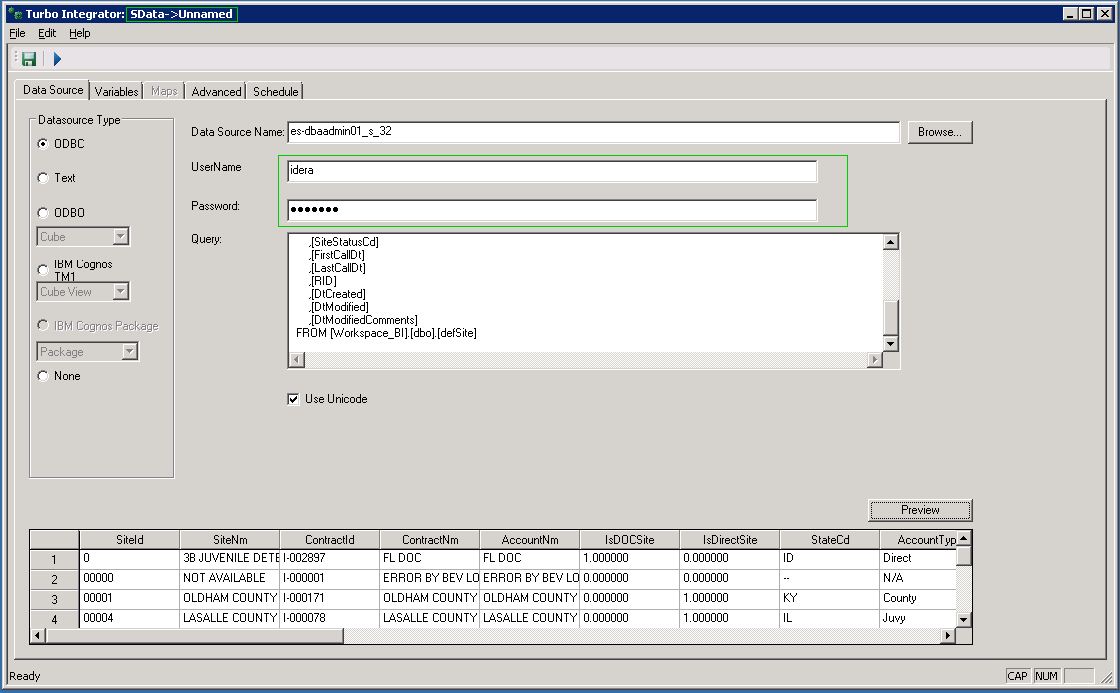The height and width of the screenshot is (693, 1120).
Task: Click into the Password field
Action: pos(552,210)
